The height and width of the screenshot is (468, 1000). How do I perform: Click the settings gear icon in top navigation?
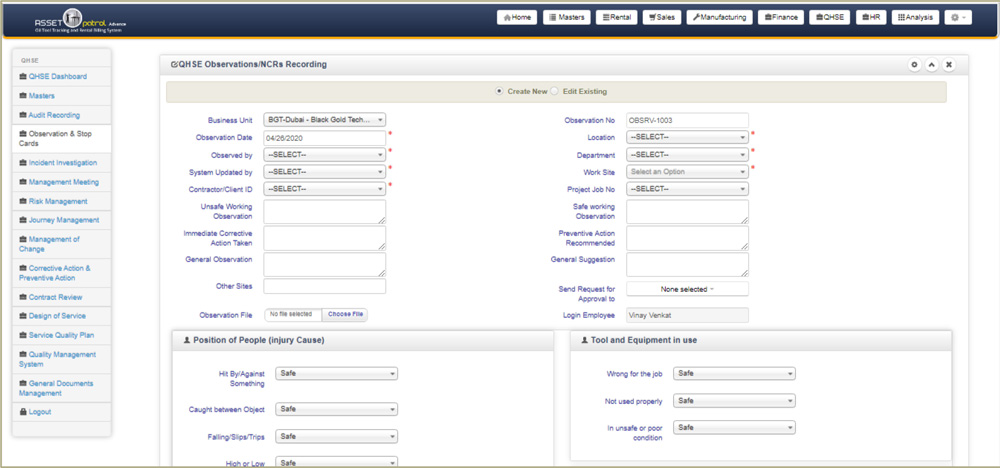pyautogui.click(x=957, y=17)
